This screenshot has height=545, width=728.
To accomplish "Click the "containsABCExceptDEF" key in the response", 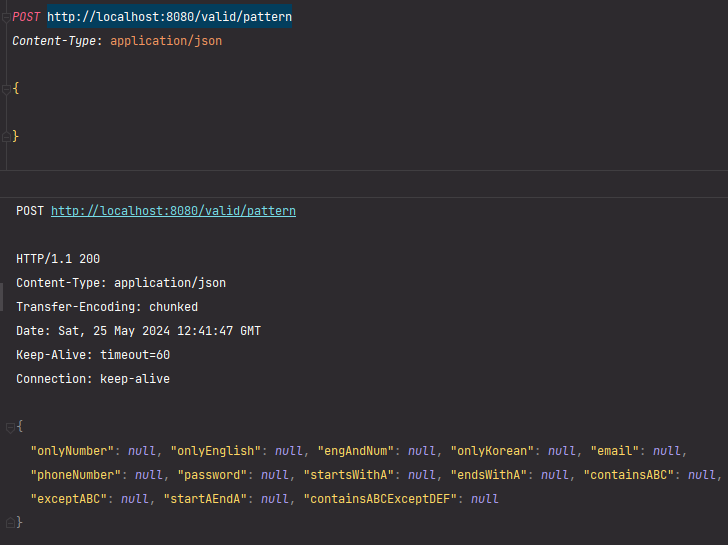I will click(x=380, y=499).
